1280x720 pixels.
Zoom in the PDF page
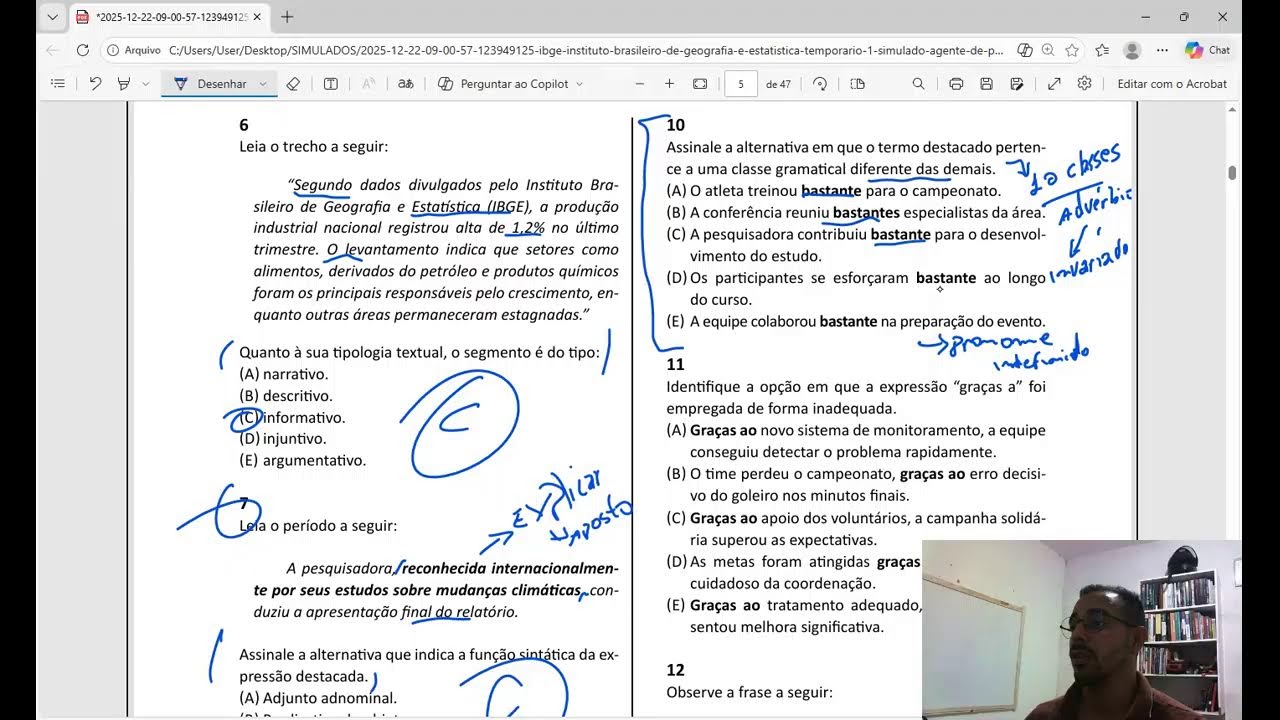pyautogui.click(x=670, y=84)
